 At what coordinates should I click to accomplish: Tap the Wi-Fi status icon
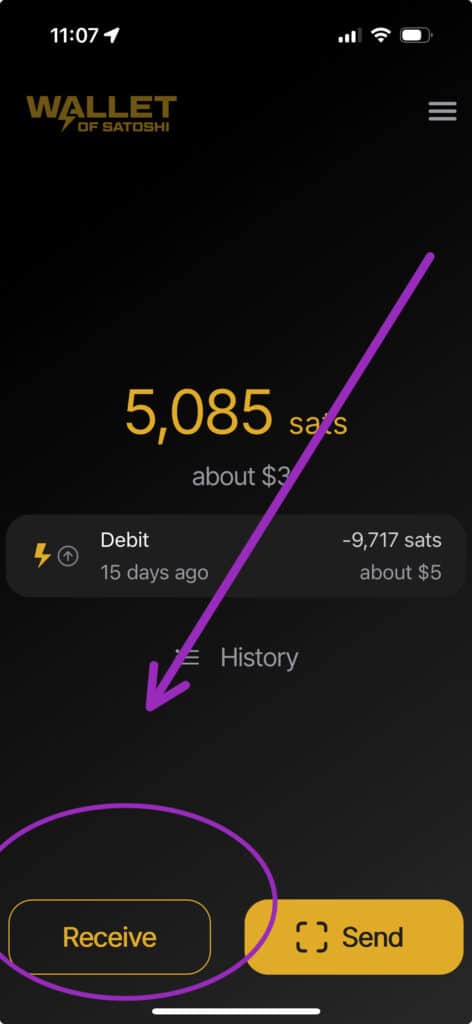pos(380,35)
